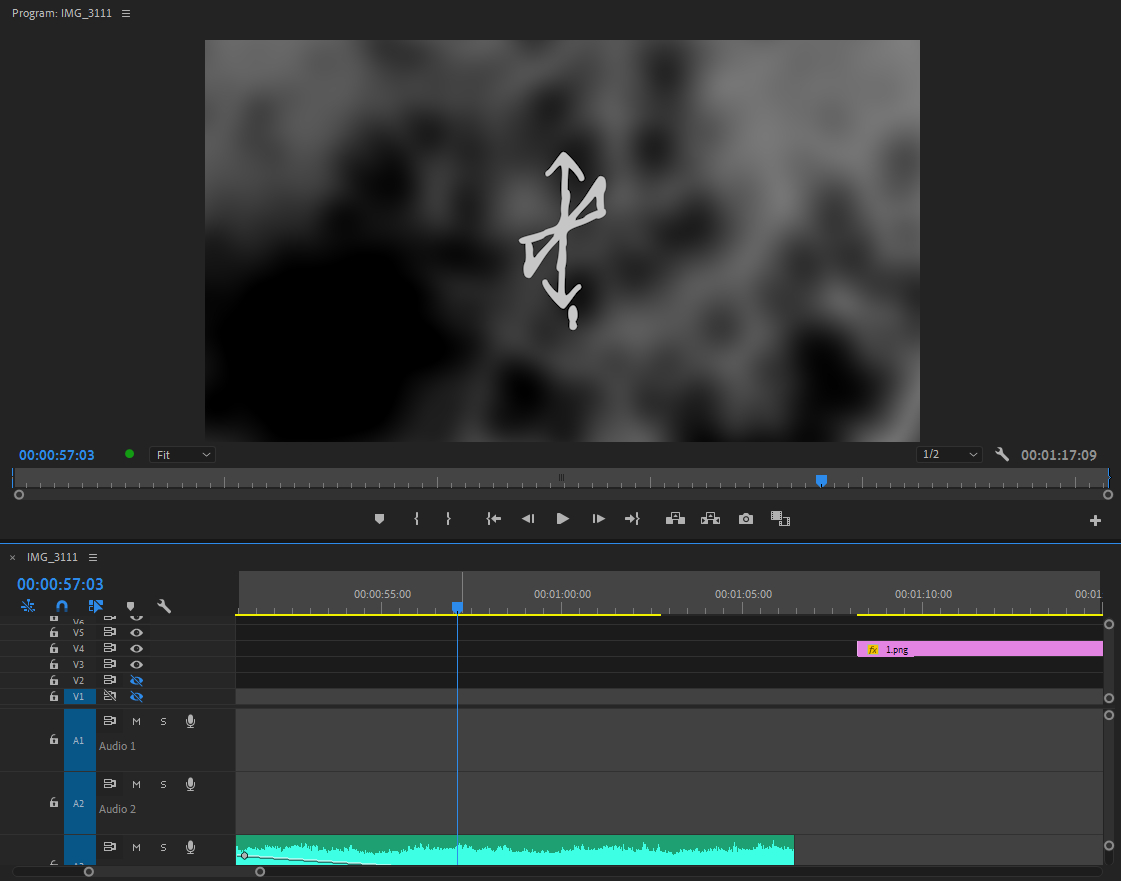The height and width of the screenshot is (881, 1121).
Task: Hide the V4 track output
Action: click(x=137, y=649)
